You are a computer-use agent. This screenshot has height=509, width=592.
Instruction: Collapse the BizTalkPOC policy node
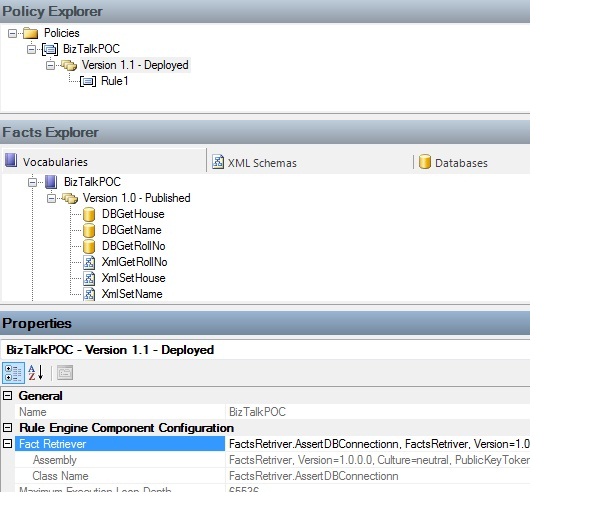tap(32, 49)
